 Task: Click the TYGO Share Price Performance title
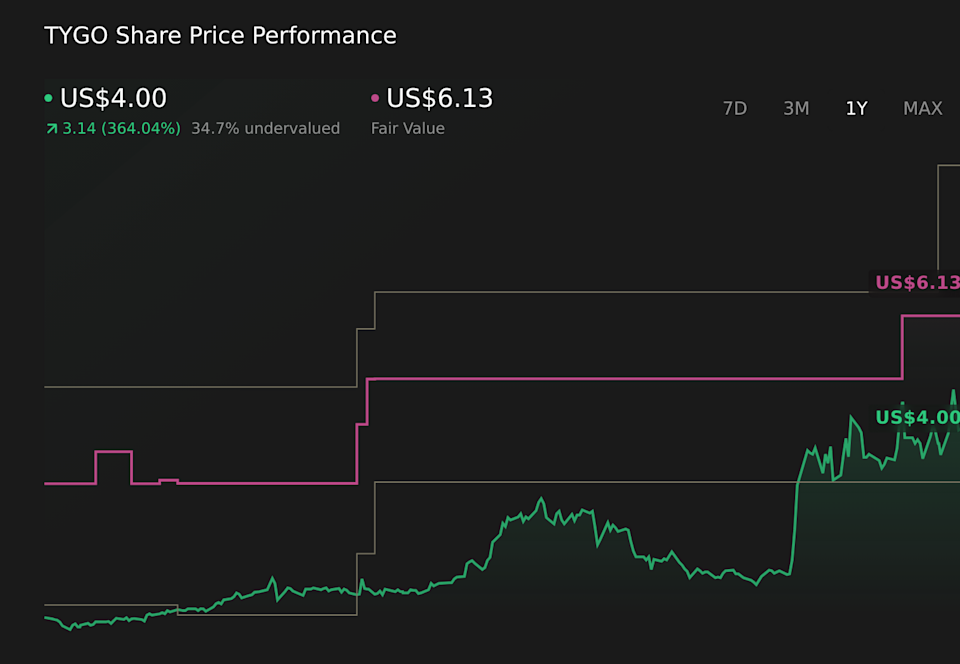click(x=220, y=36)
